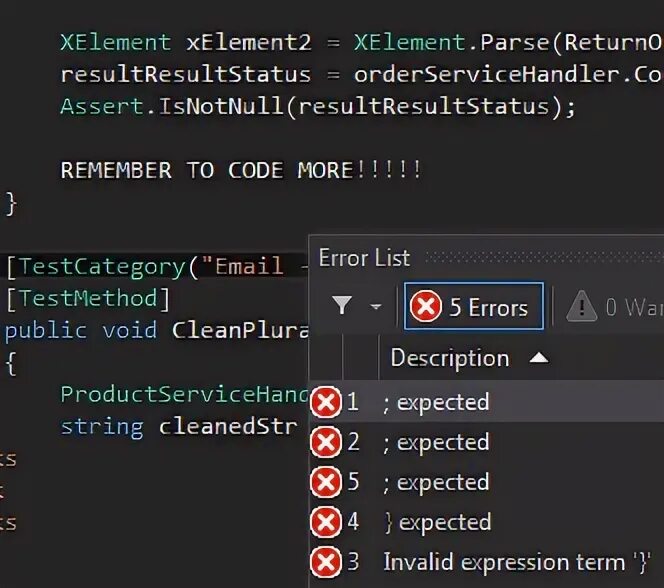Select error 1 '; expected' row
664x588 pixels.
pyautogui.click(x=487, y=401)
